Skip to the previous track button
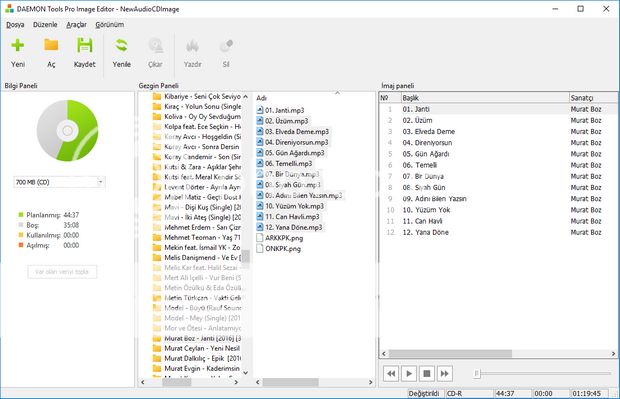 point(391,373)
